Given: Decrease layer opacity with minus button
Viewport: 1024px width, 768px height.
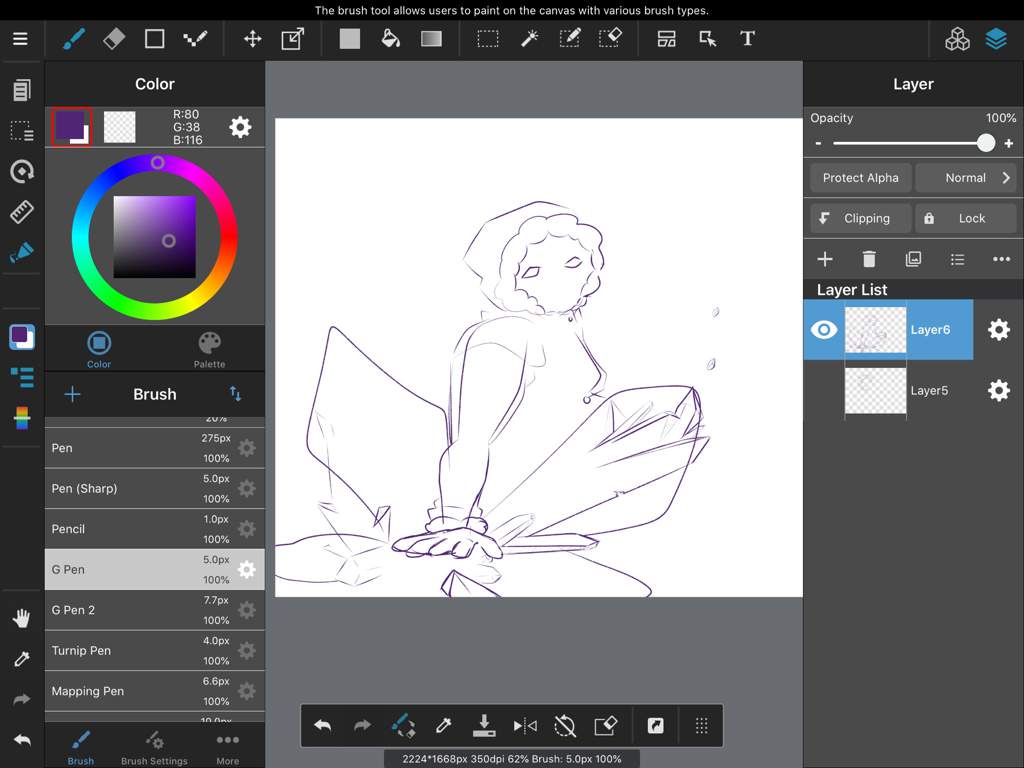Looking at the screenshot, I should [818, 143].
